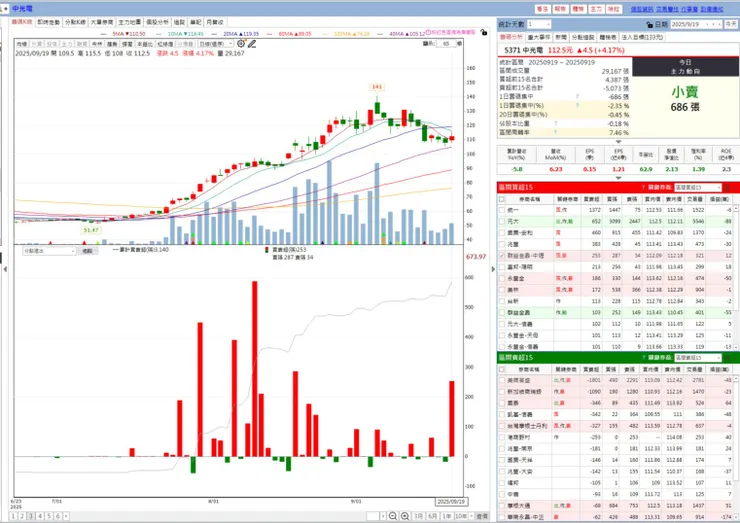Click the lock icon next to 日期
This screenshot has height=523, width=740.
coord(650,25)
